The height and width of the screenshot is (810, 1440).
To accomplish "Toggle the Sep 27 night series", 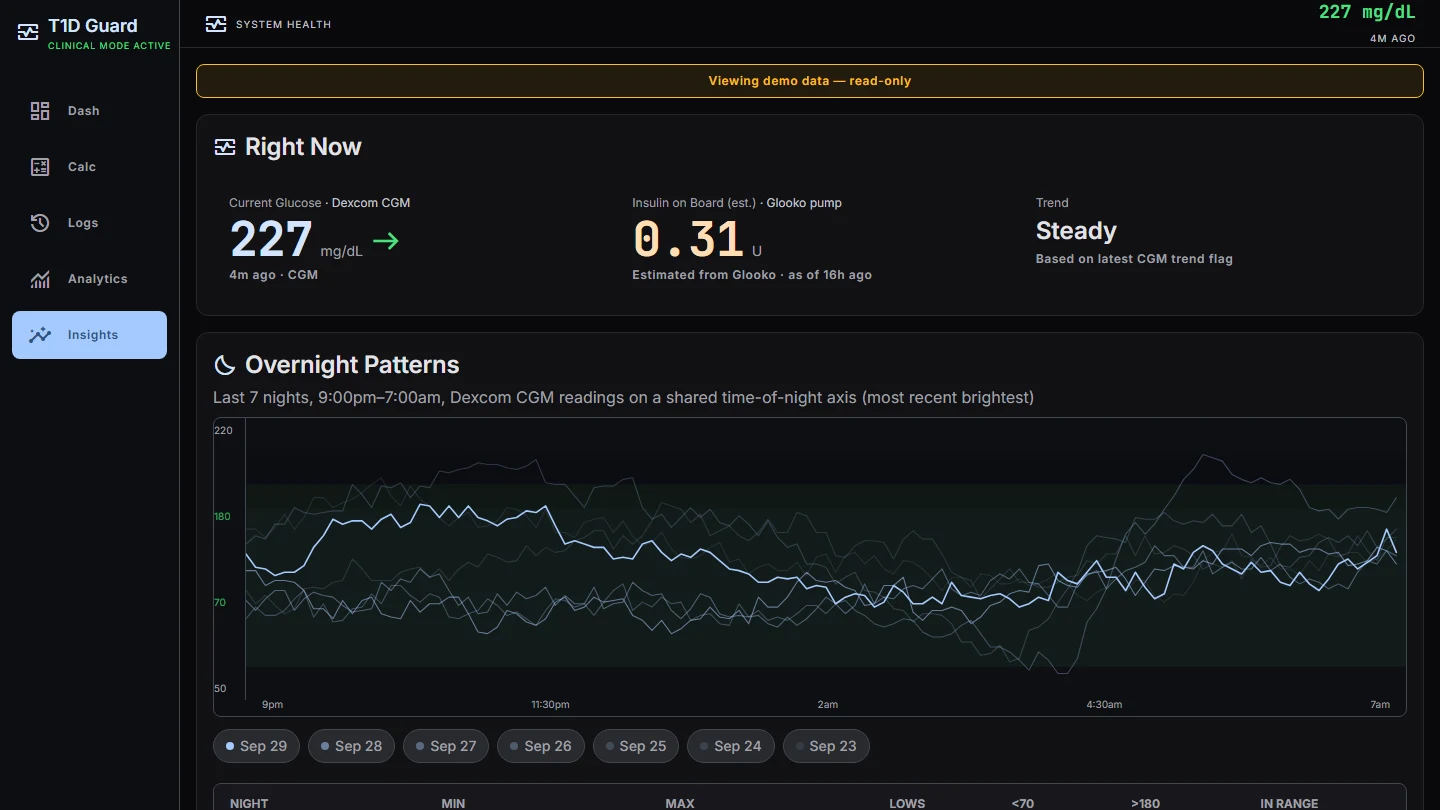I will [x=446, y=746].
